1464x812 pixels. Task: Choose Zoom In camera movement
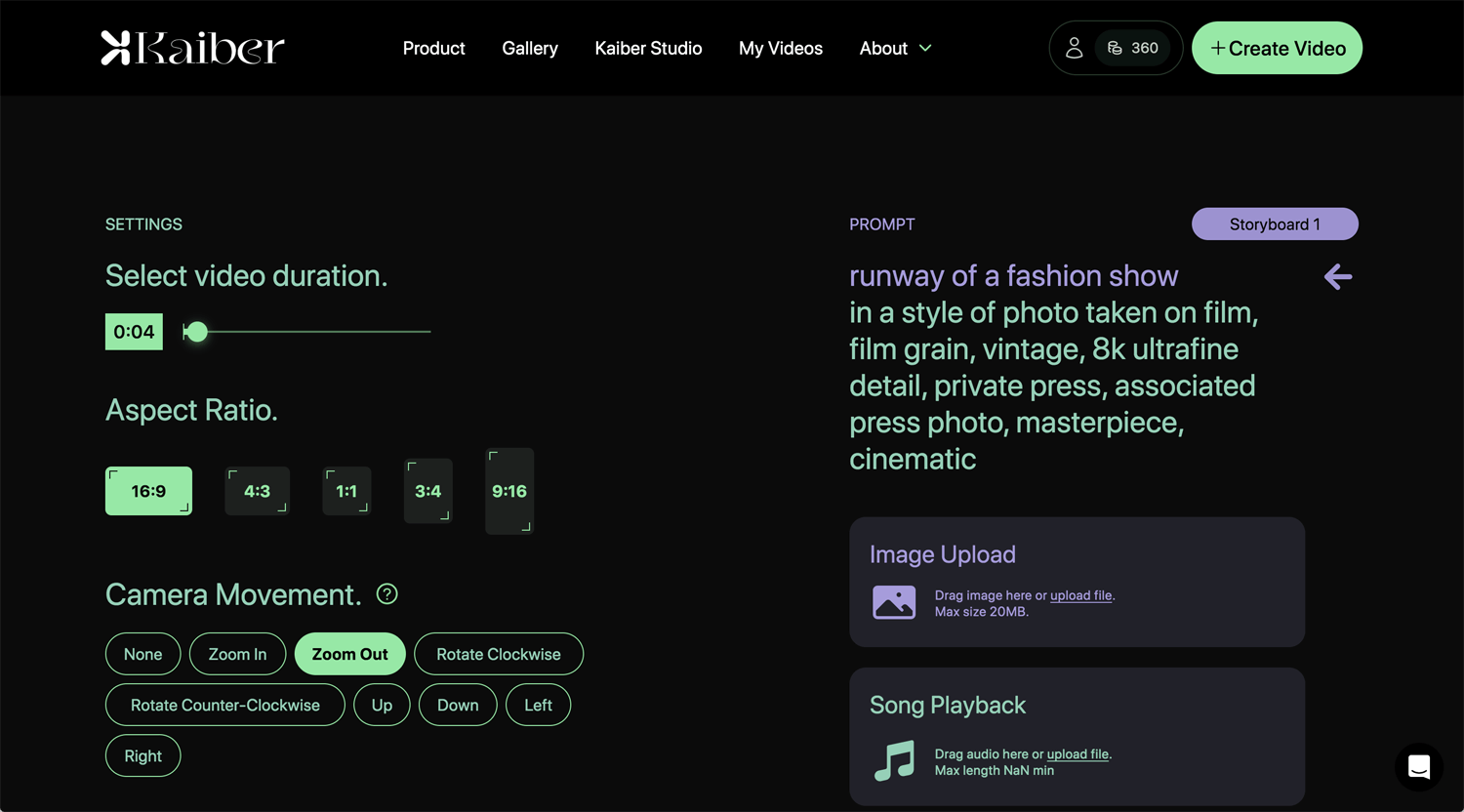coord(238,654)
